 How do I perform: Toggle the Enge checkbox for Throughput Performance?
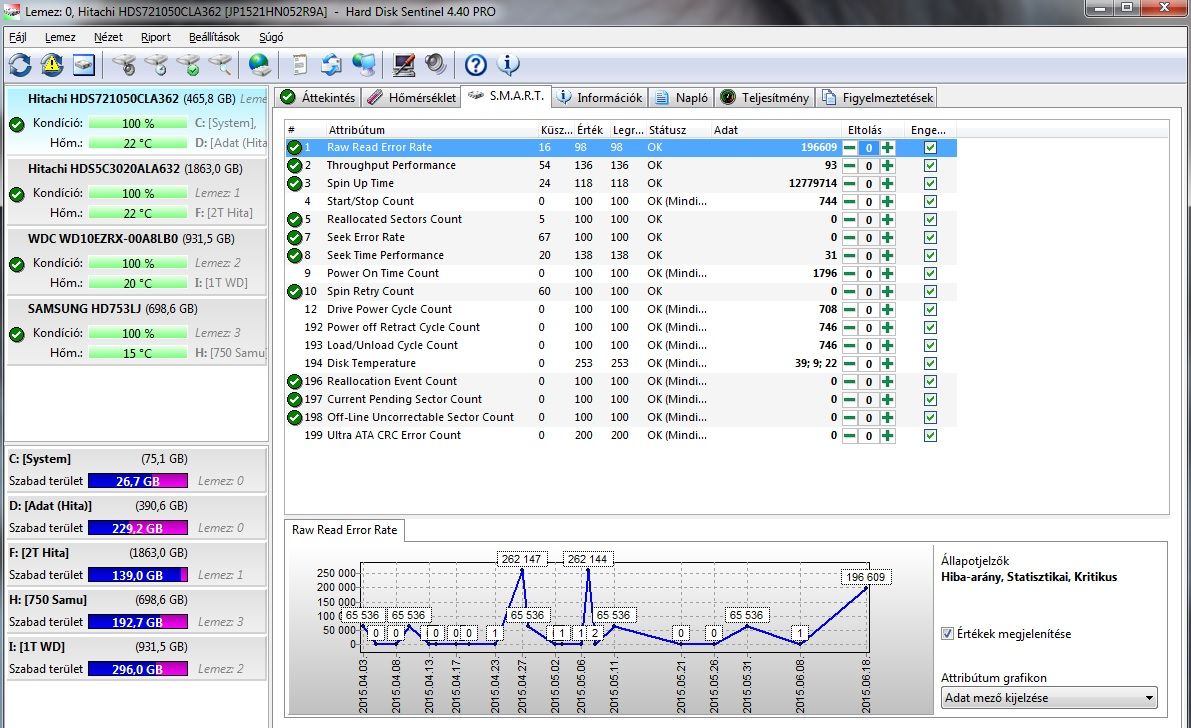[930, 166]
